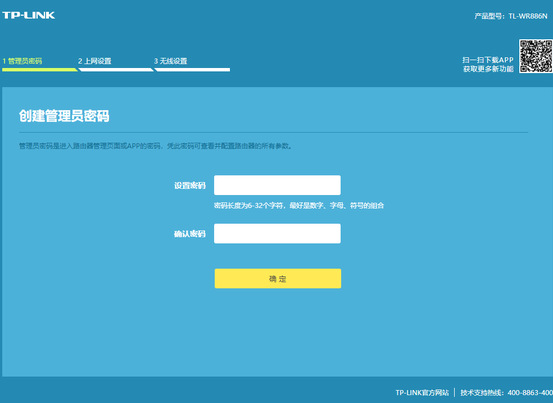Click the 创建管理员密码 heading

(64, 116)
